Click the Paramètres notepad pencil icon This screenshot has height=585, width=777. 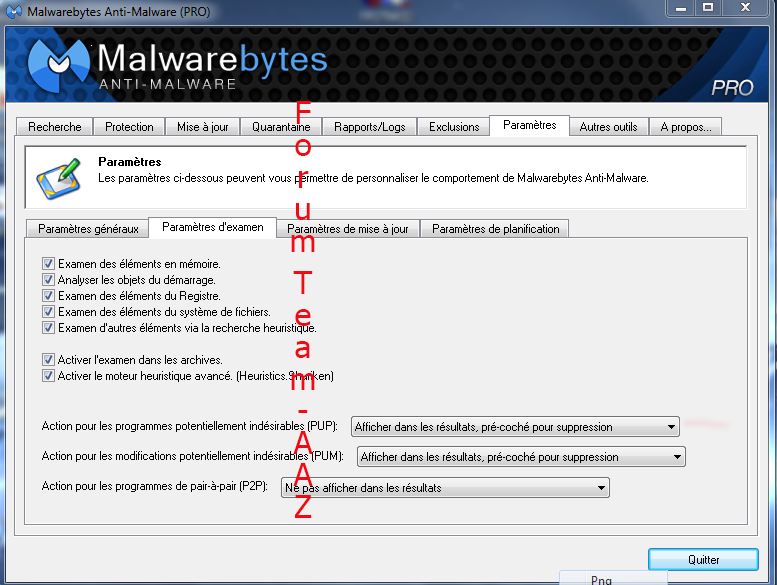tap(58, 179)
